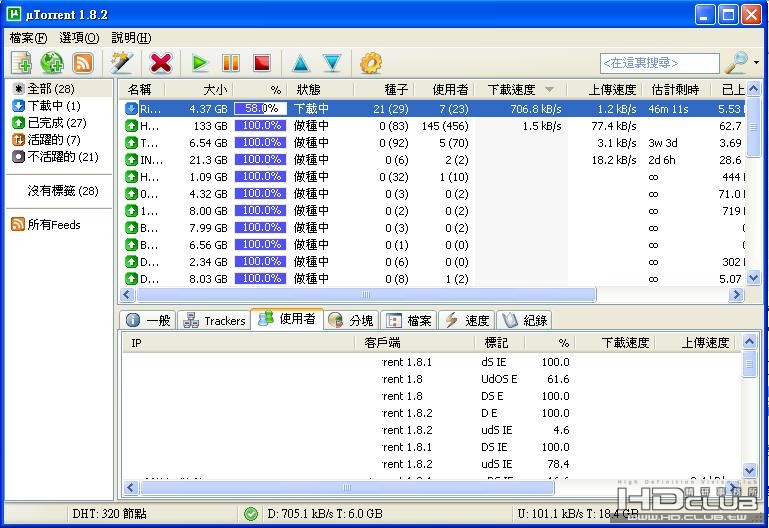Select the seeding torrent sized 8.00 GB

pyautogui.click(x=432, y=210)
